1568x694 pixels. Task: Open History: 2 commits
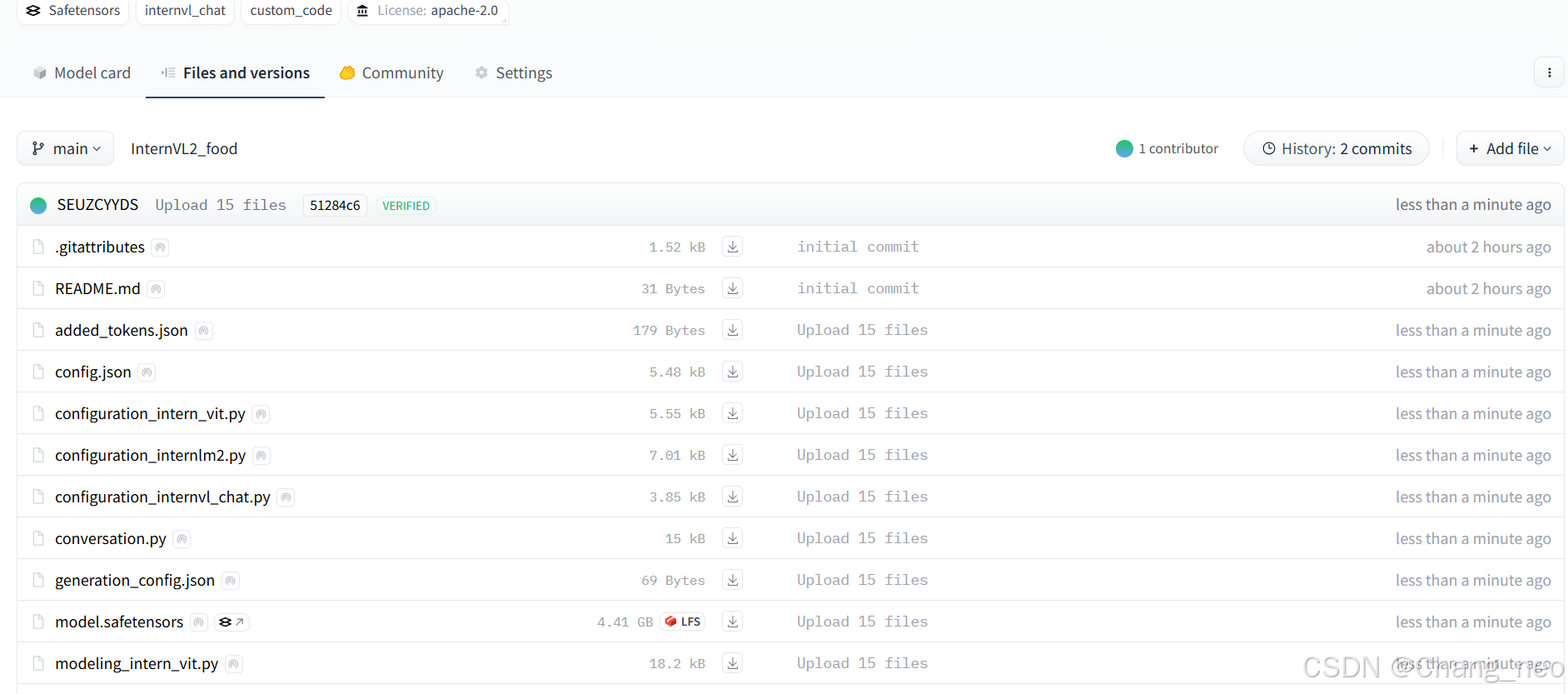click(1337, 148)
